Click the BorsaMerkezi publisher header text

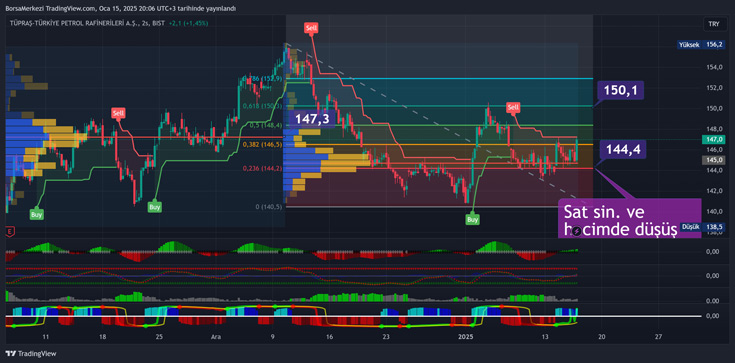121,8
